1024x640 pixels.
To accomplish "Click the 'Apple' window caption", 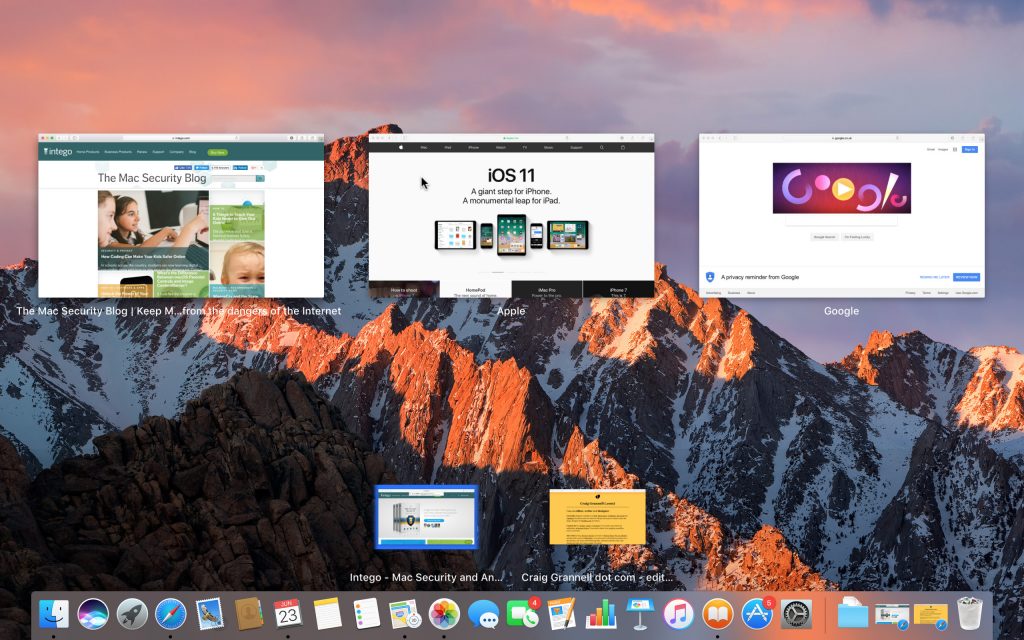I will coord(511,311).
